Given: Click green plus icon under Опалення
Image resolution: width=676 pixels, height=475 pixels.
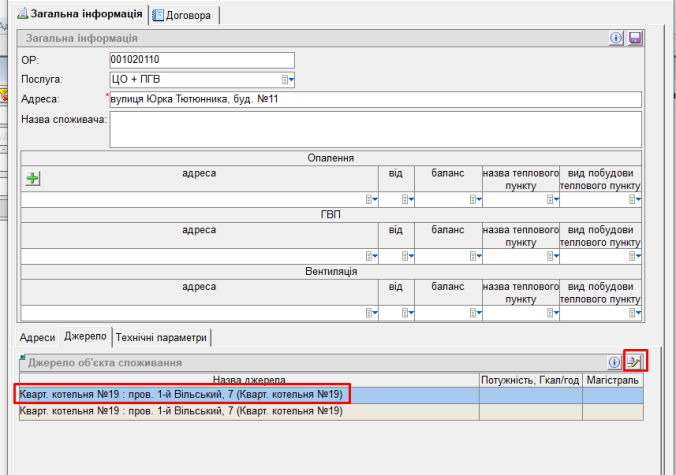Looking at the screenshot, I should tap(32, 179).
